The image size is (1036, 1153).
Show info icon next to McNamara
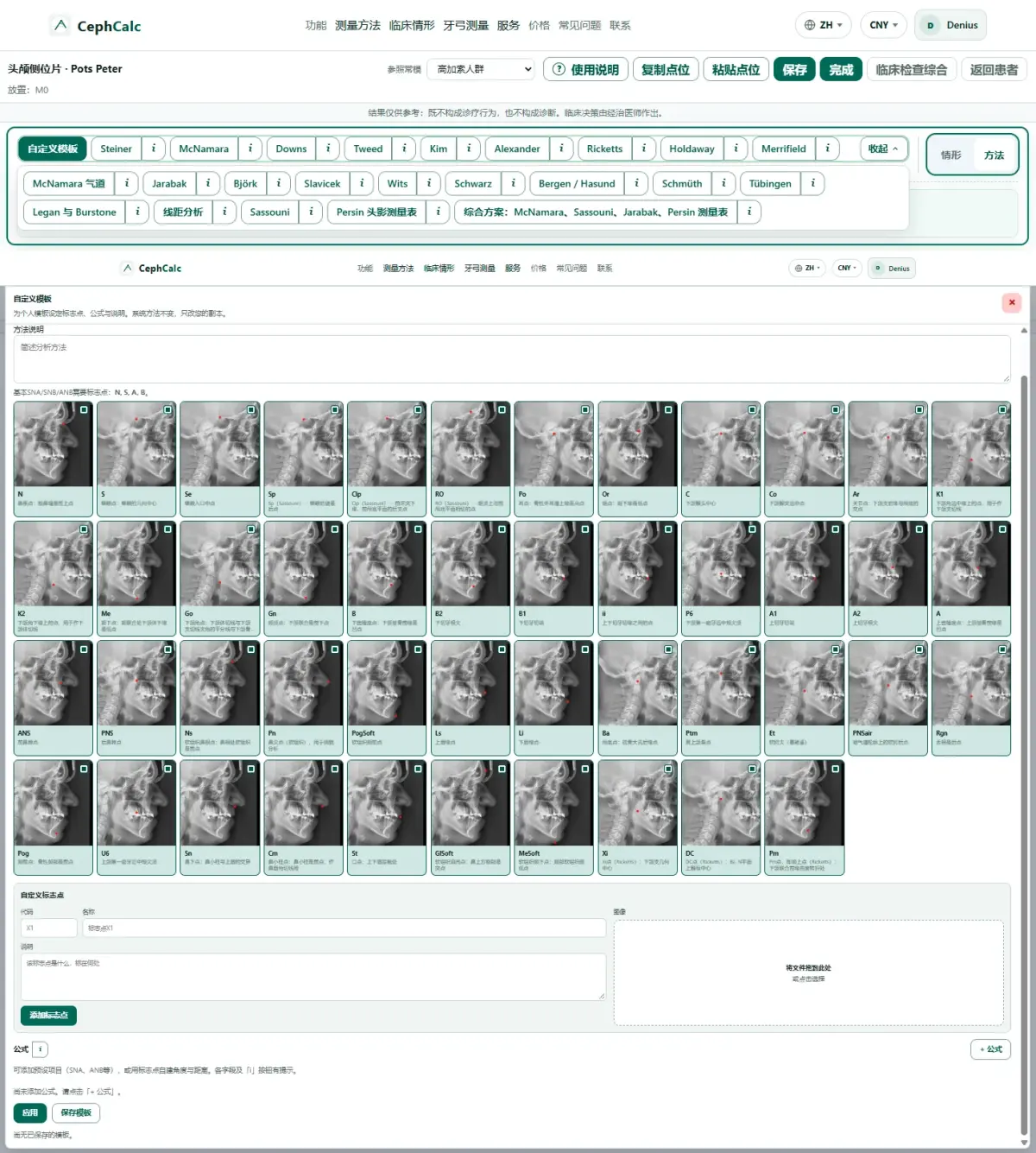point(250,149)
